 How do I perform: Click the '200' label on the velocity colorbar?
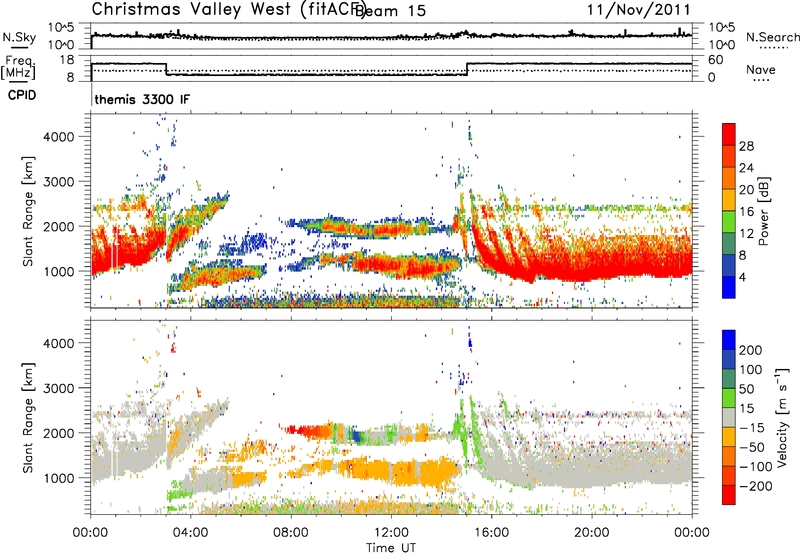pos(751,350)
